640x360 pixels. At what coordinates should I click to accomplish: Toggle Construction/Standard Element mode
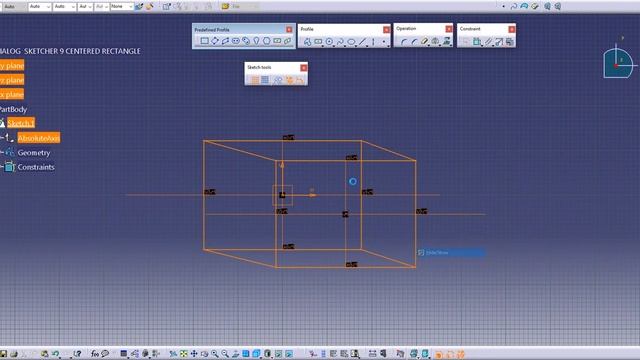[x=278, y=80]
